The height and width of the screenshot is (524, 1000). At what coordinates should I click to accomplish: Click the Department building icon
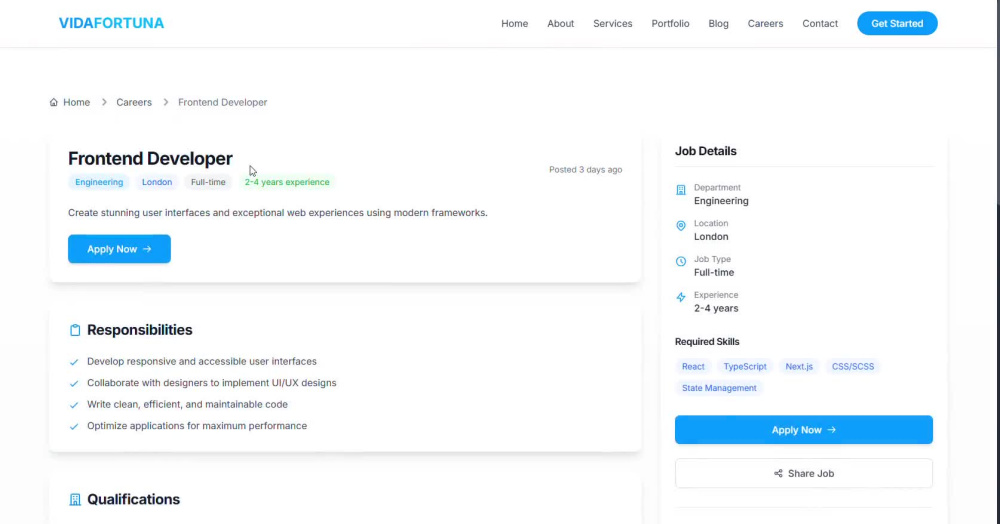(680, 190)
